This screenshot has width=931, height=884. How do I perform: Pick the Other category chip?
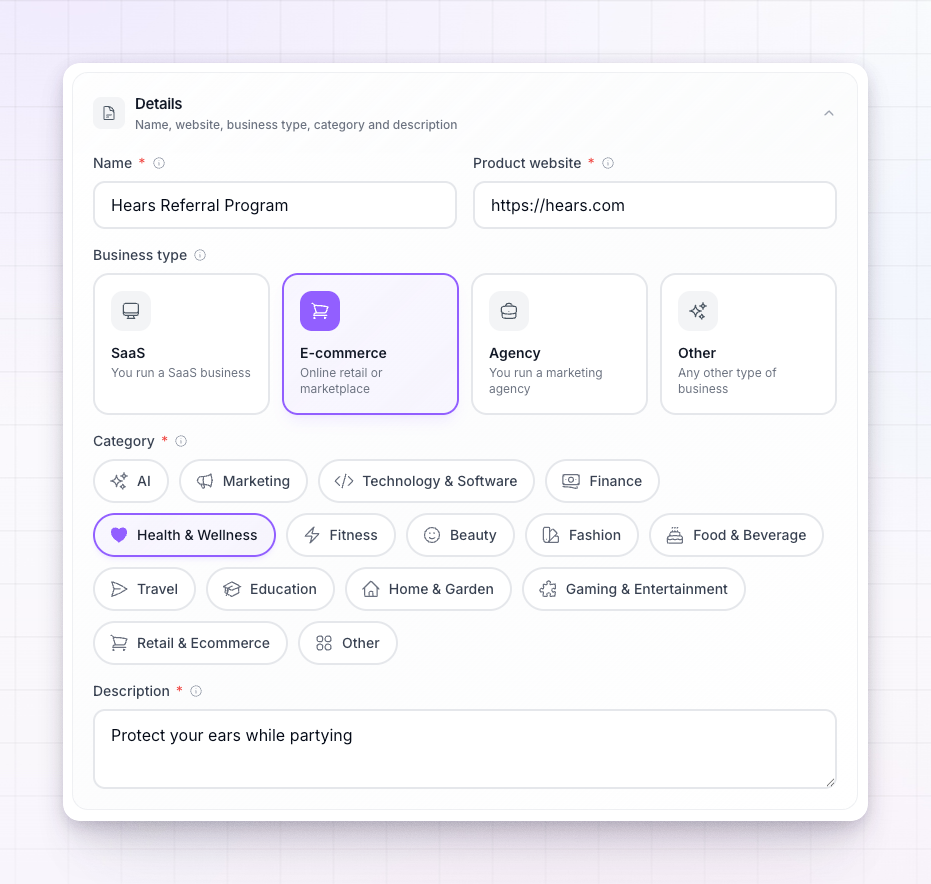tap(347, 643)
